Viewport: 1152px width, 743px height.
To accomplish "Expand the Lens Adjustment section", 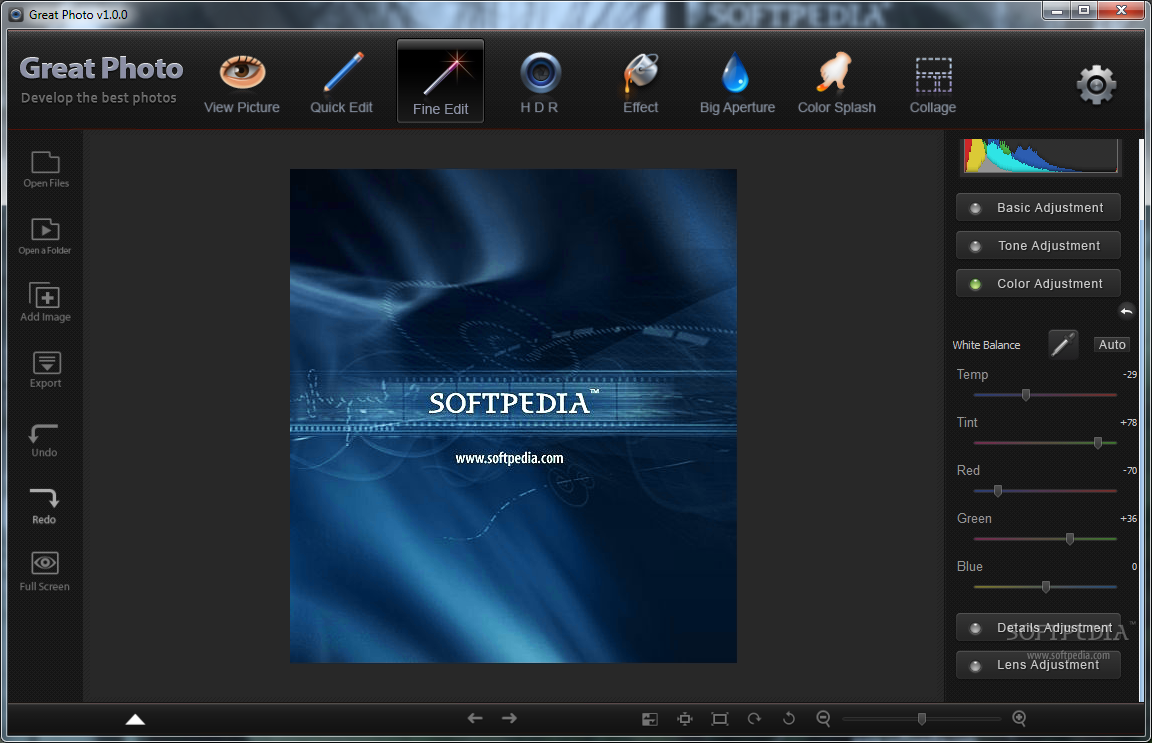I will tap(1038, 664).
